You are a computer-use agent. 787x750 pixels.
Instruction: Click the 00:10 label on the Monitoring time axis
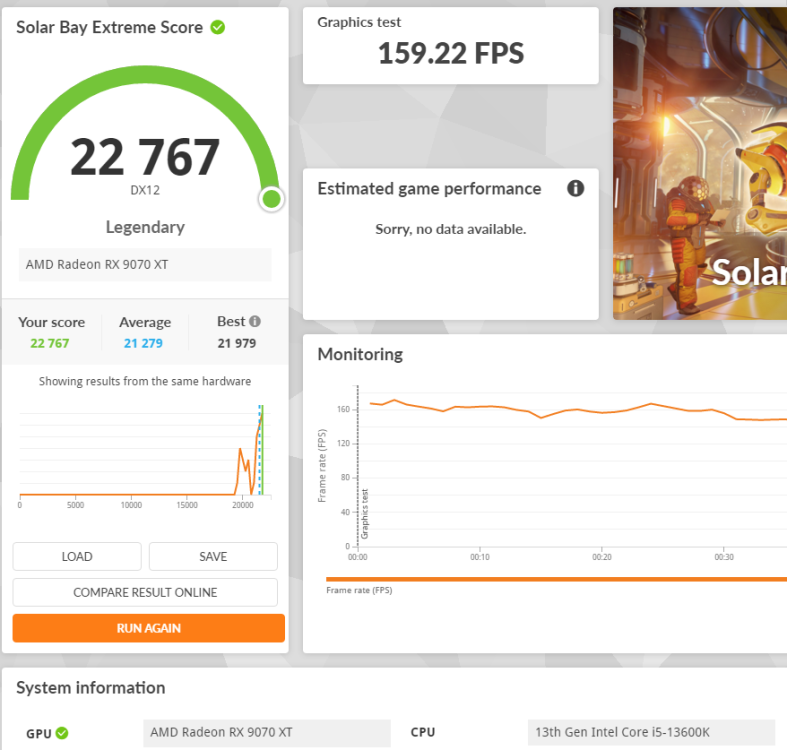pos(480,557)
